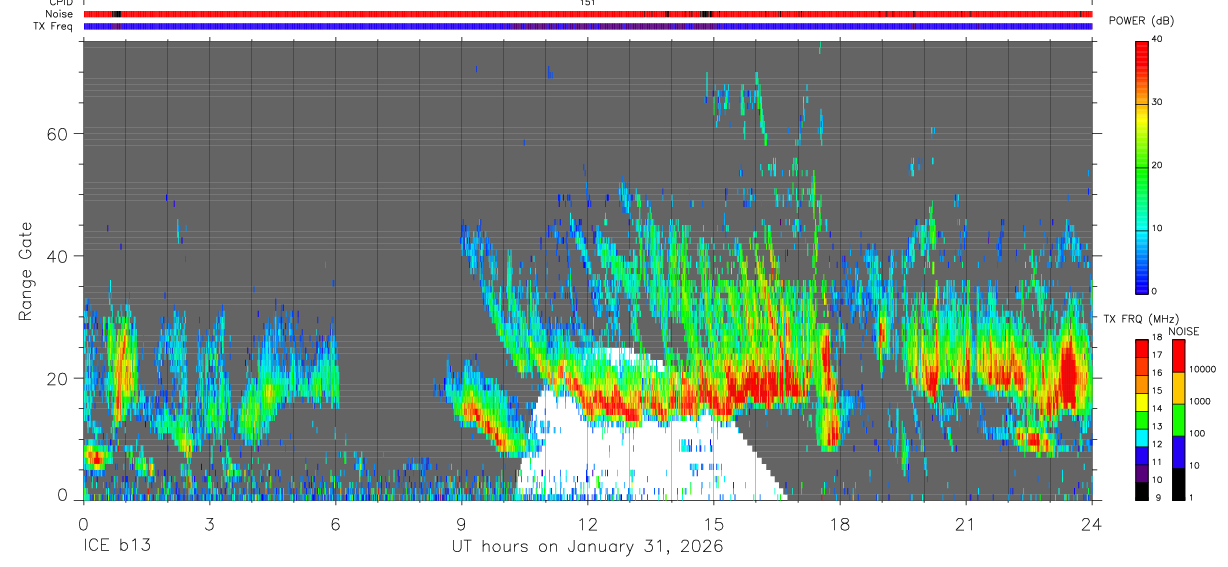Click the 18 tick on the UT hours axis
1228x567 pixels.
click(839, 523)
